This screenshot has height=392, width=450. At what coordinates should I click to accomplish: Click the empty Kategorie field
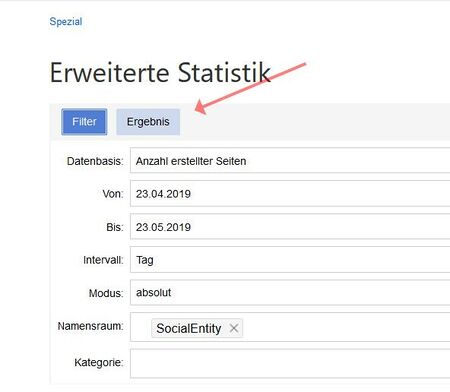click(x=290, y=363)
